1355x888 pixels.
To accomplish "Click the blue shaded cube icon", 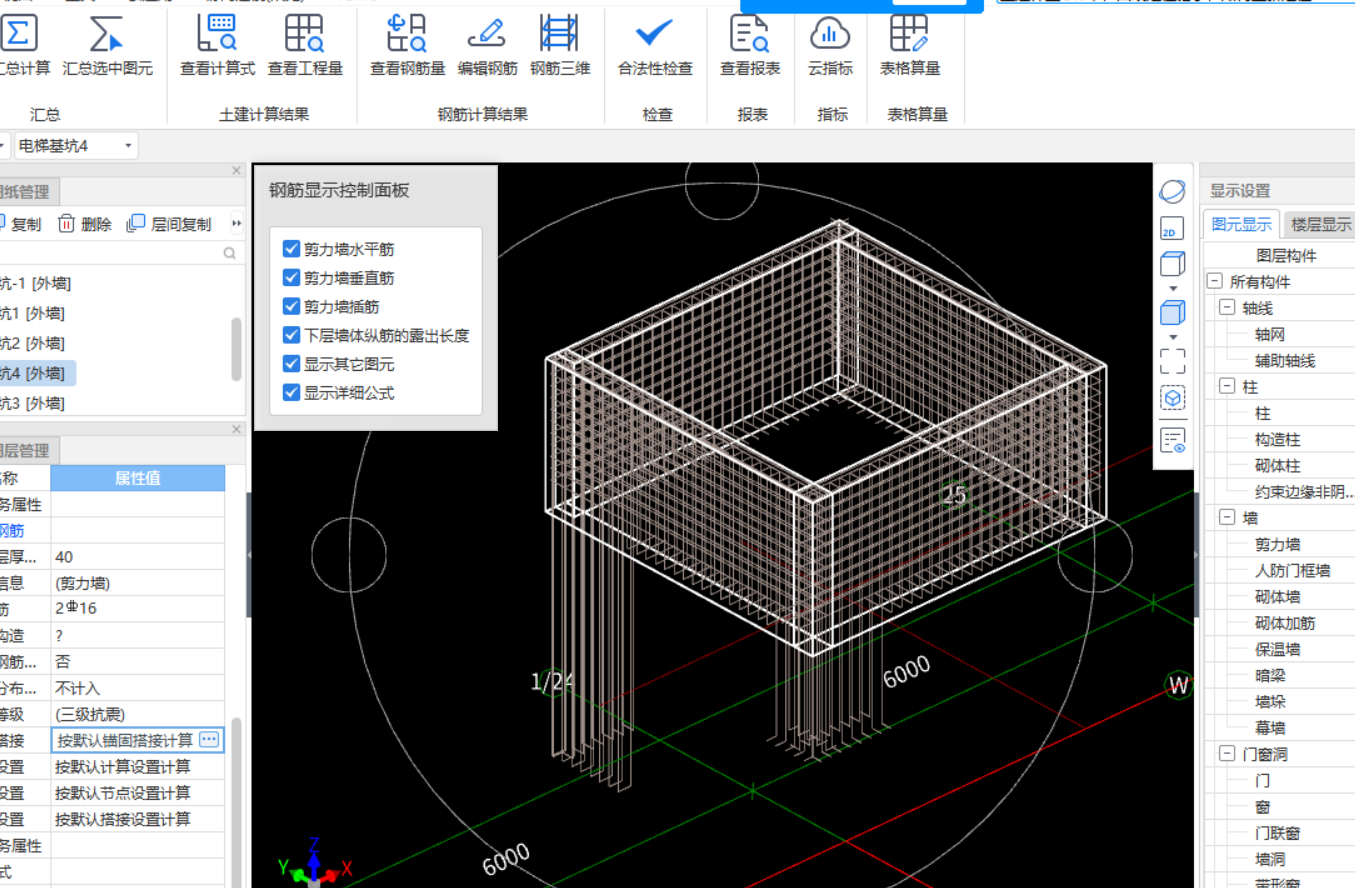I will [x=1172, y=313].
